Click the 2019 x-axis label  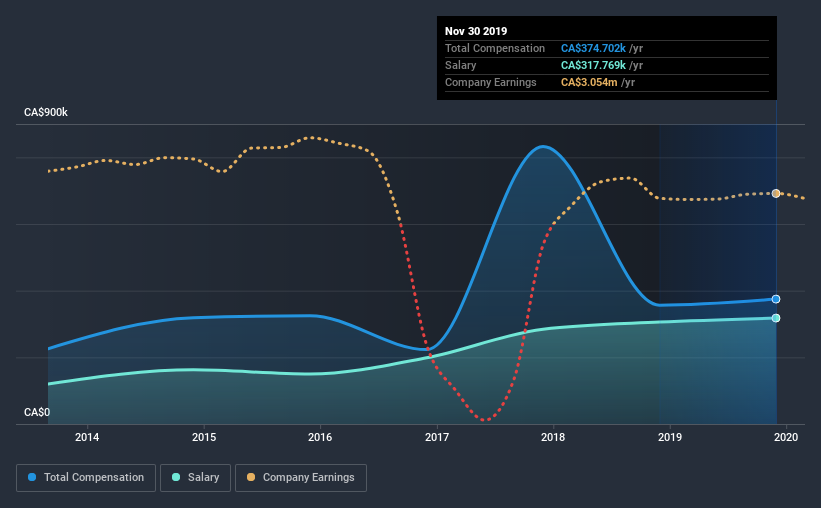point(670,437)
